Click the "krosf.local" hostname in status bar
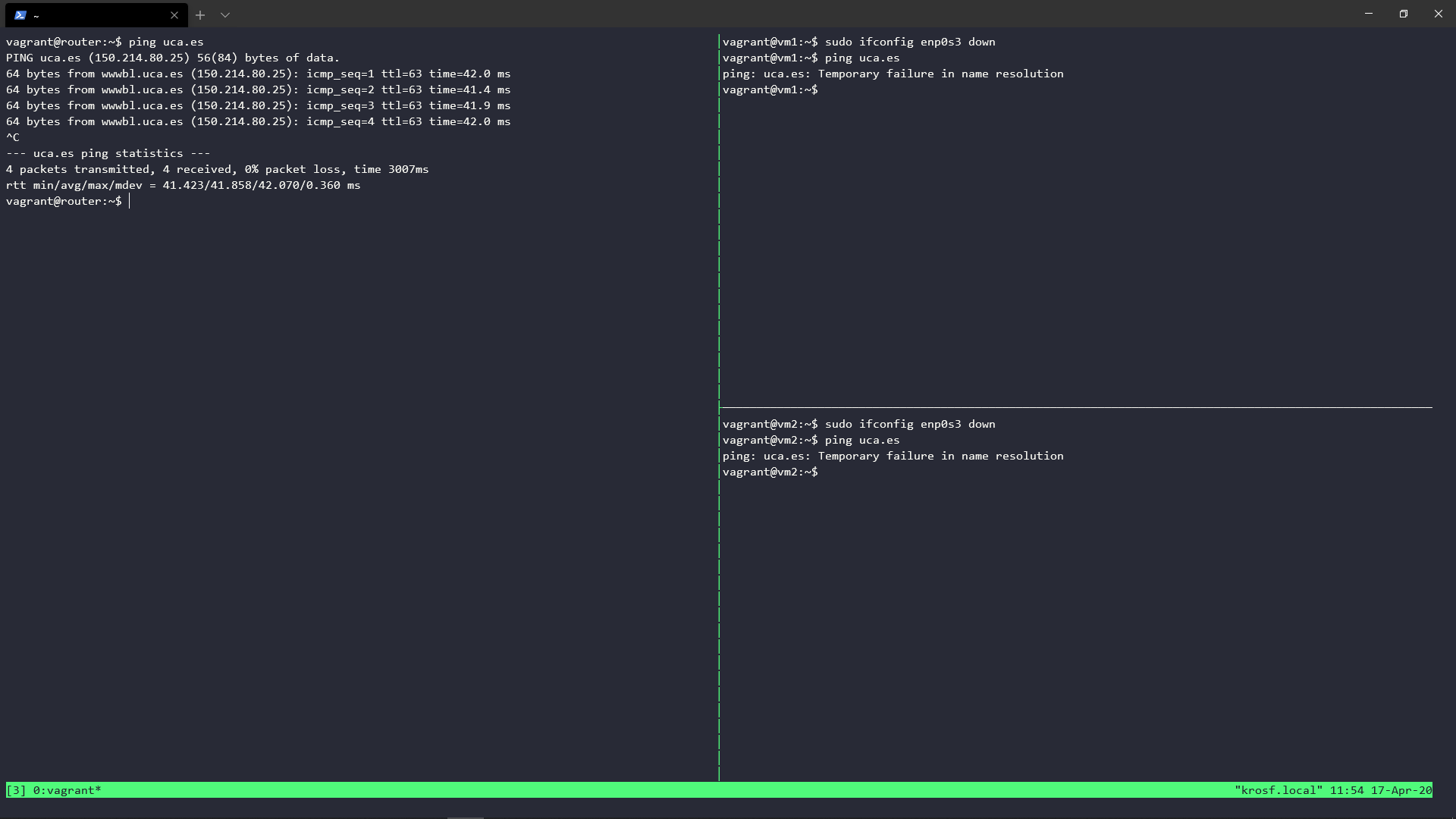This screenshot has width=1456, height=819. [1279, 790]
